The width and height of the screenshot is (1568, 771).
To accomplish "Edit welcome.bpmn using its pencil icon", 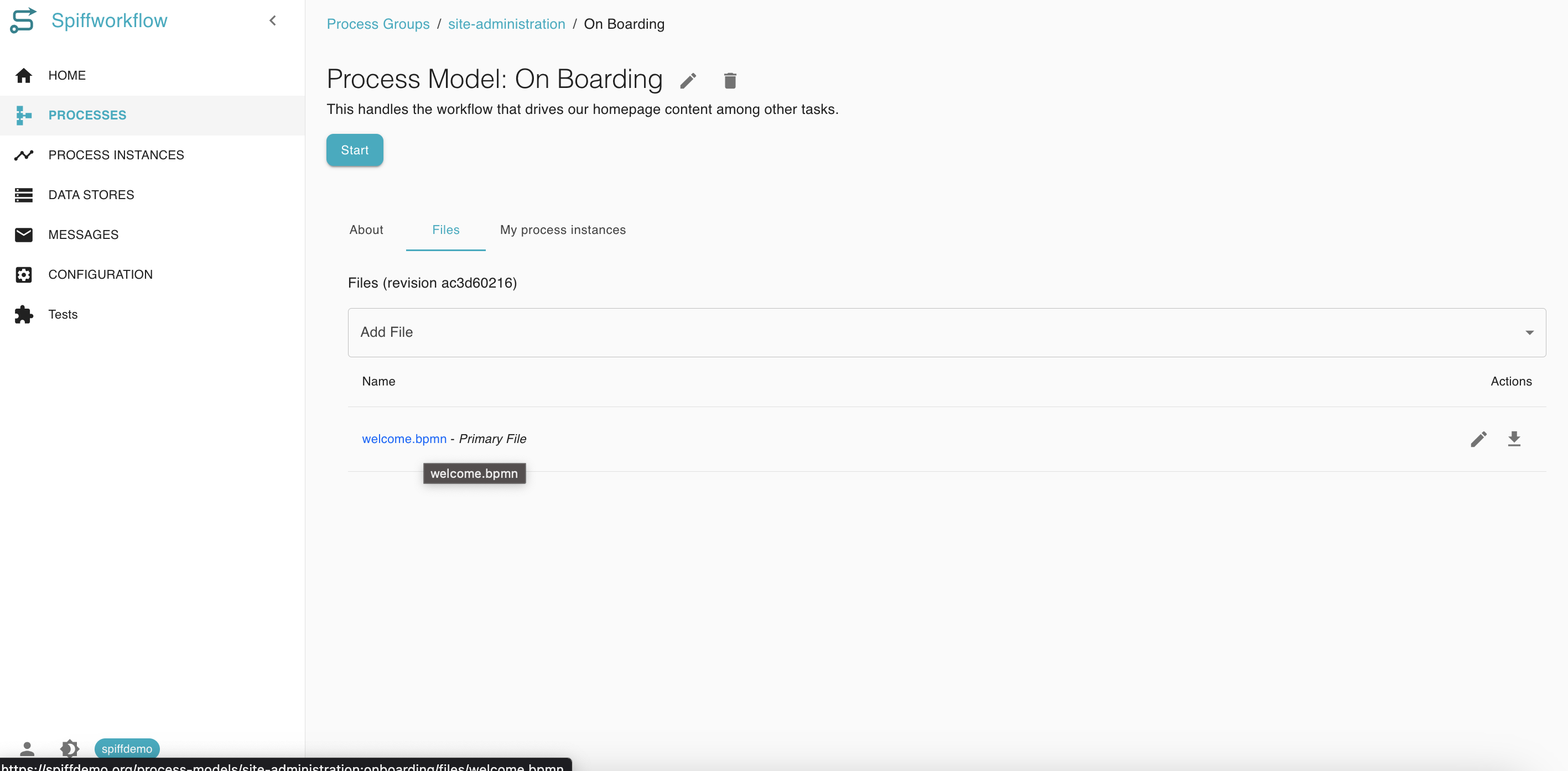I will pyautogui.click(x=1478, y=439).
